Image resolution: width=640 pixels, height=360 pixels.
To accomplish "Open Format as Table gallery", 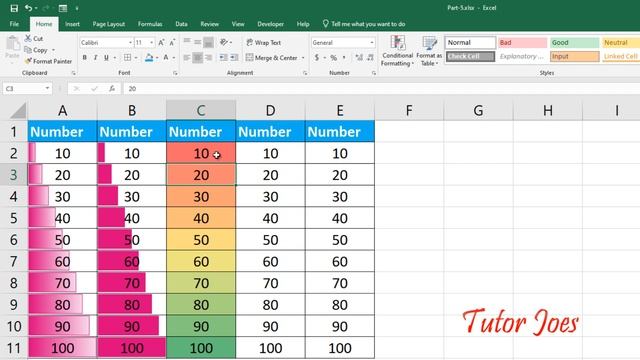I will click(x=429, y=51).
